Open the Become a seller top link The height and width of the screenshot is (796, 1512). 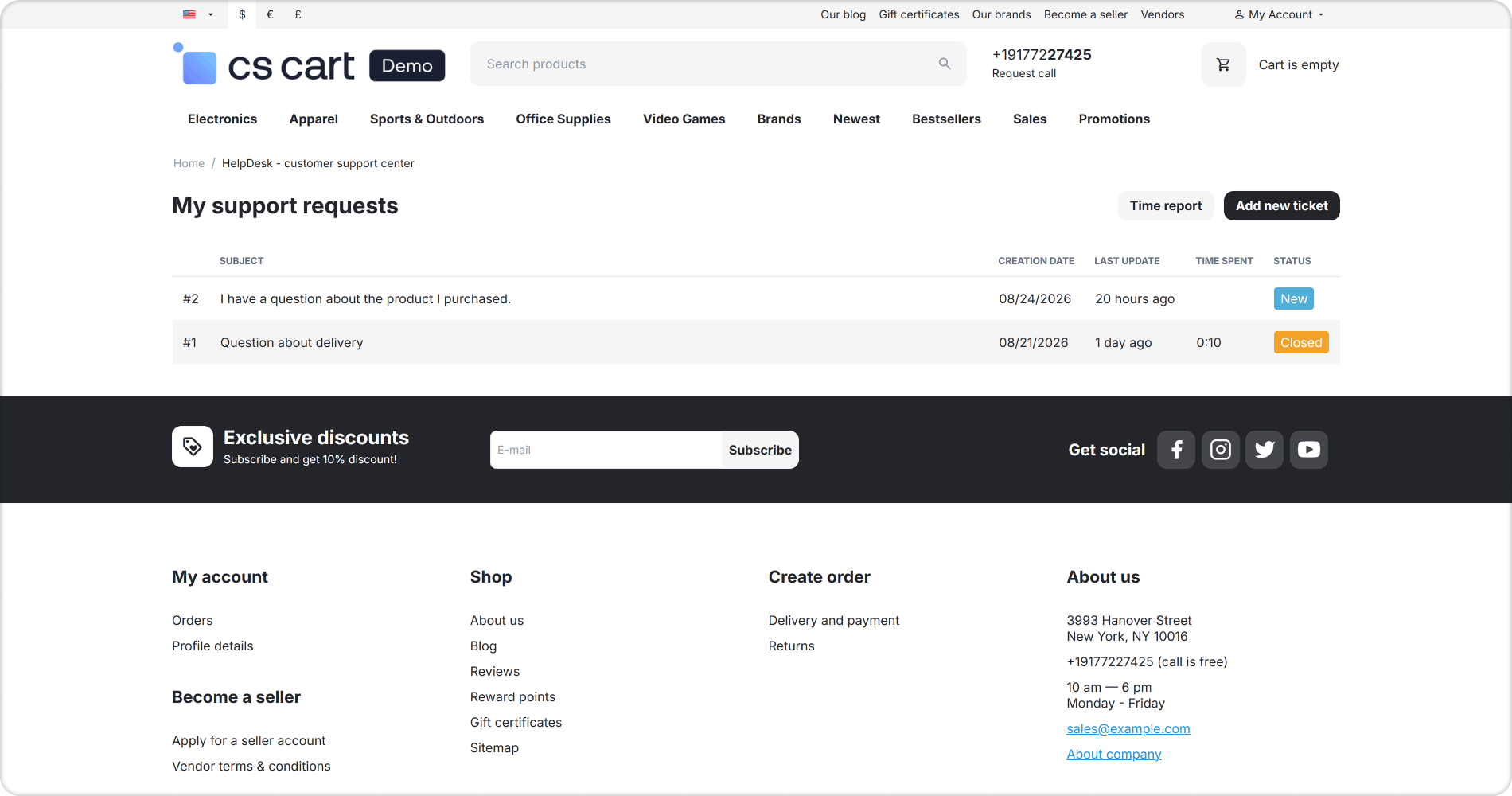[1085, 14]
